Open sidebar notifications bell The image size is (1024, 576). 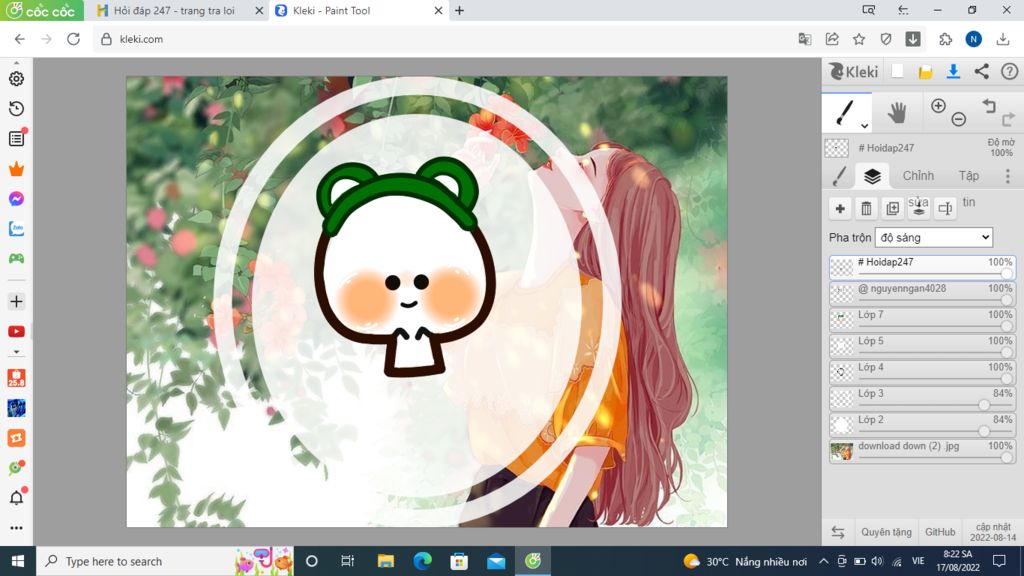point(16,498)
